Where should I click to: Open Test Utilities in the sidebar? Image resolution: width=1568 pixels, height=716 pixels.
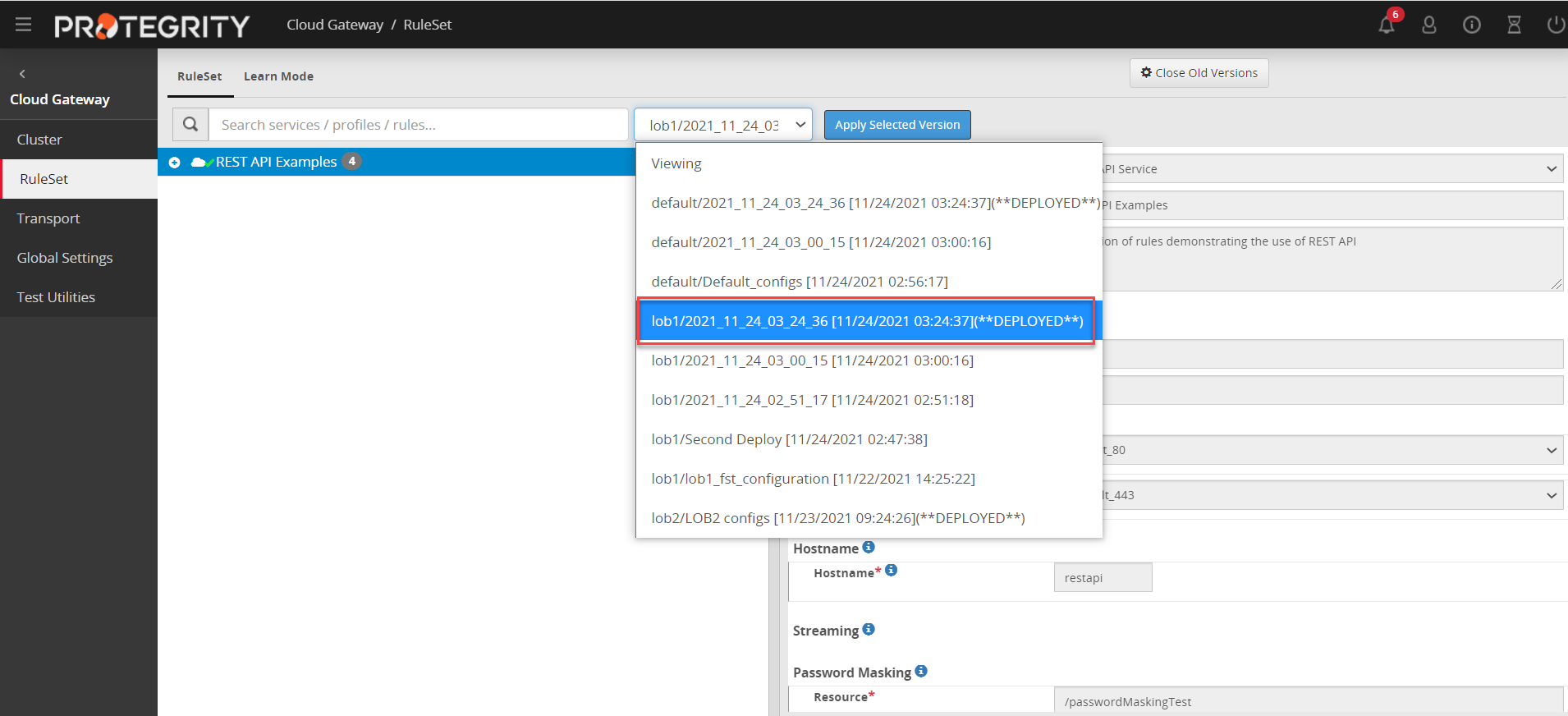(x=79, y=297)
